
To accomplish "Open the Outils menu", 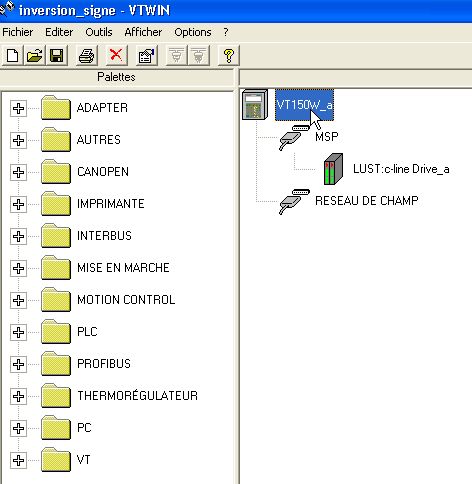I will pyautogui.click(x=99, y=32).
